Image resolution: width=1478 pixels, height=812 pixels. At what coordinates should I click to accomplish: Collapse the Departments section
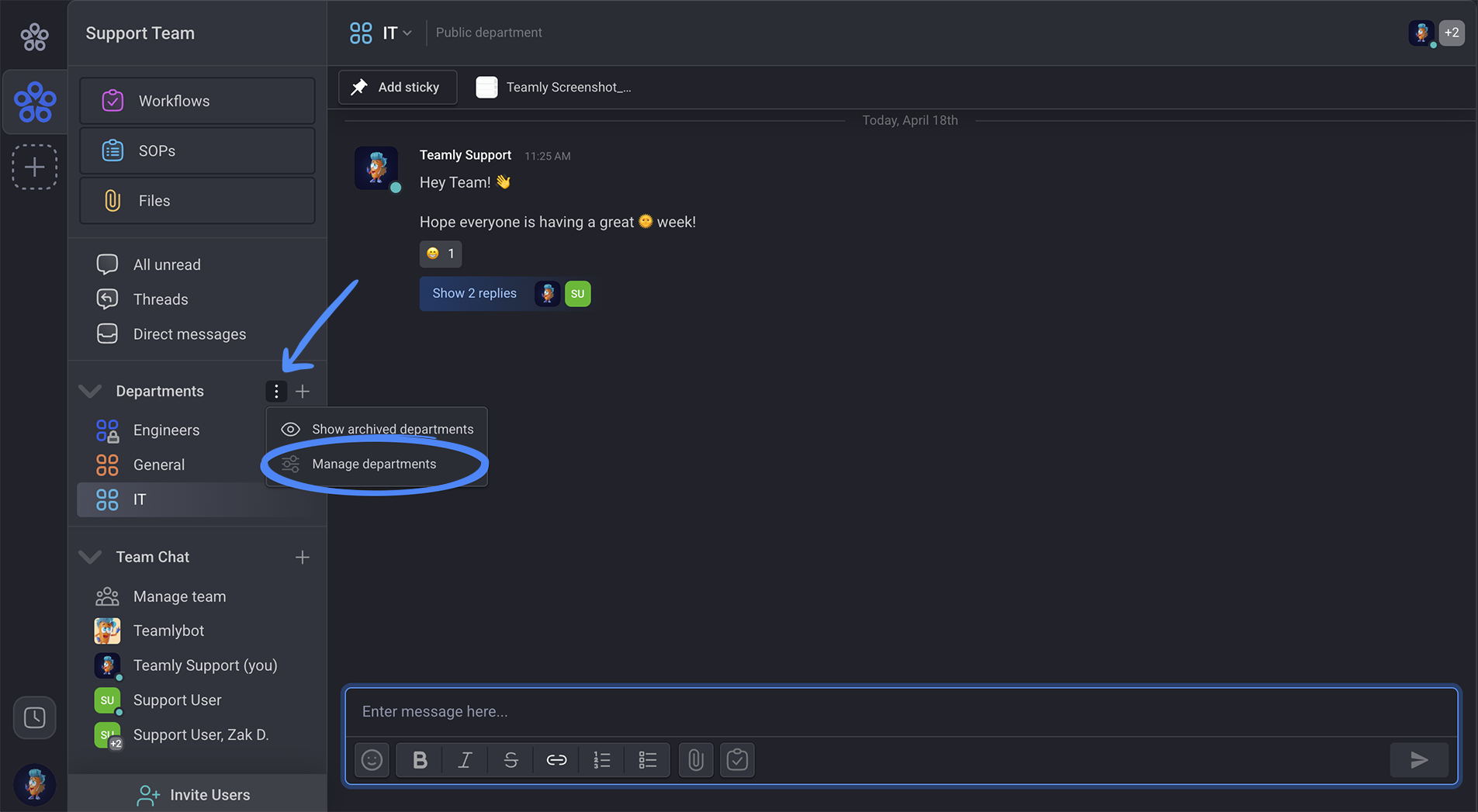(x=91, y=391)
